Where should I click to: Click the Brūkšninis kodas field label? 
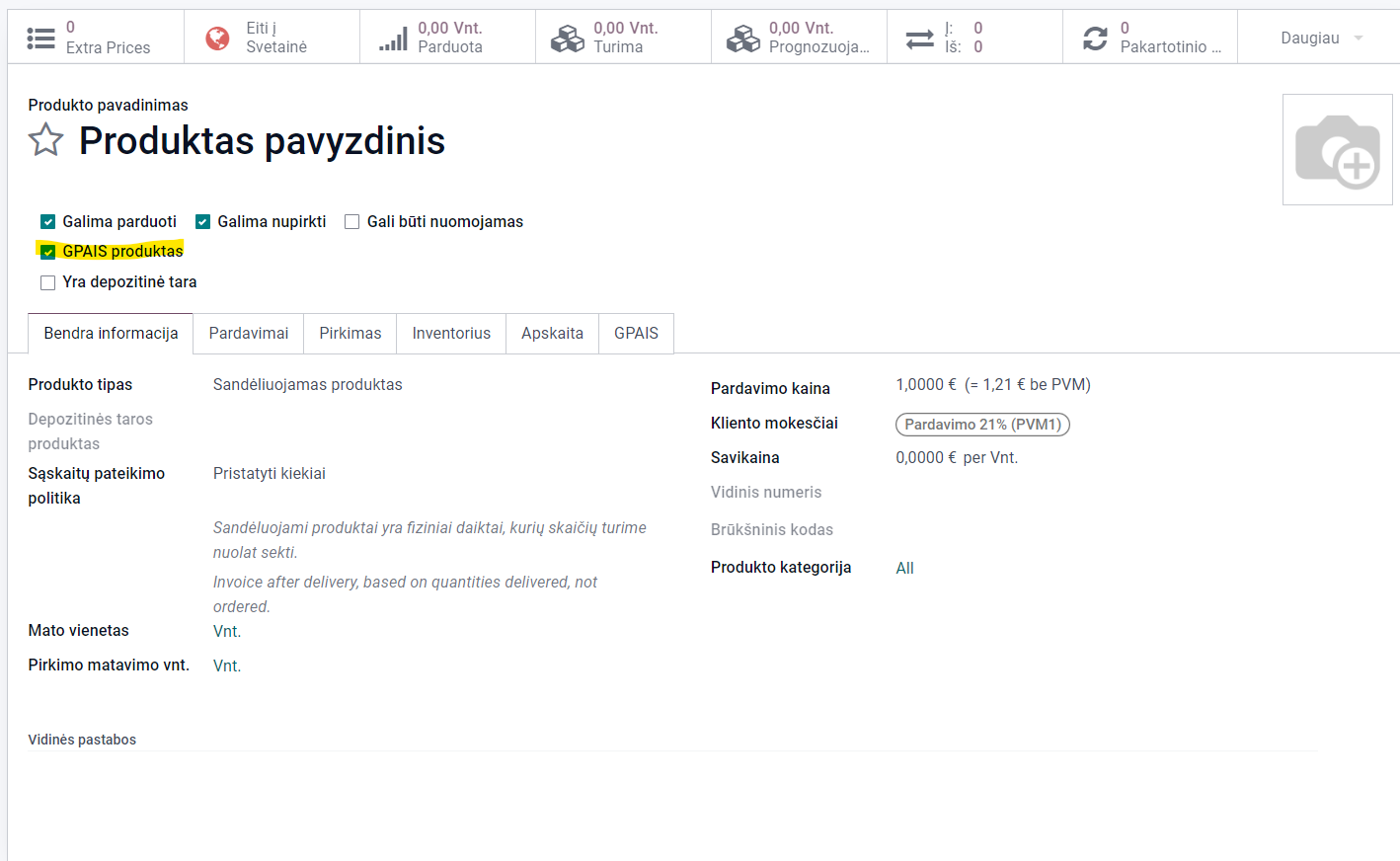(772, 529)
